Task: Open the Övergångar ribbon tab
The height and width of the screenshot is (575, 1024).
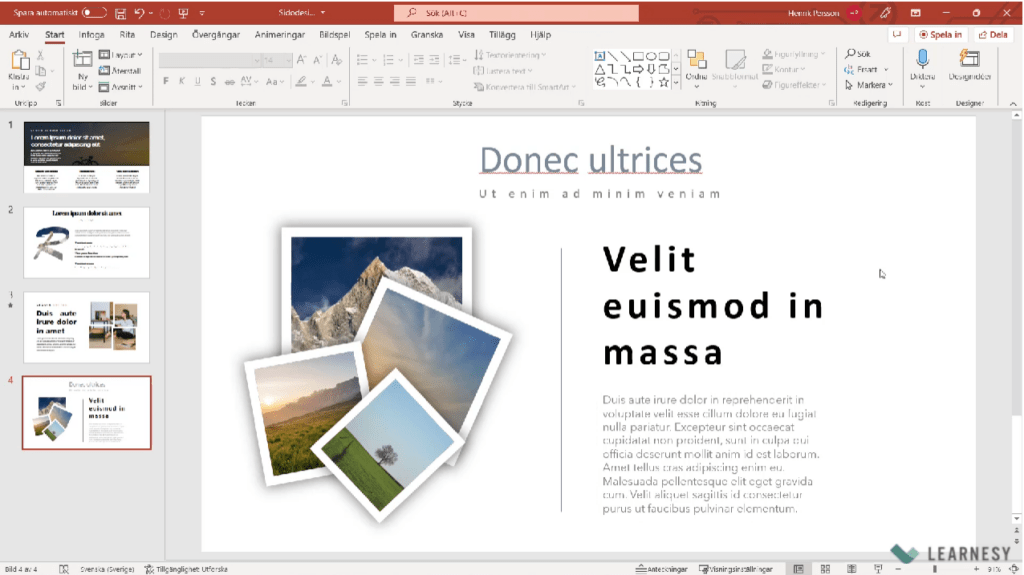Action: (215, 34)
